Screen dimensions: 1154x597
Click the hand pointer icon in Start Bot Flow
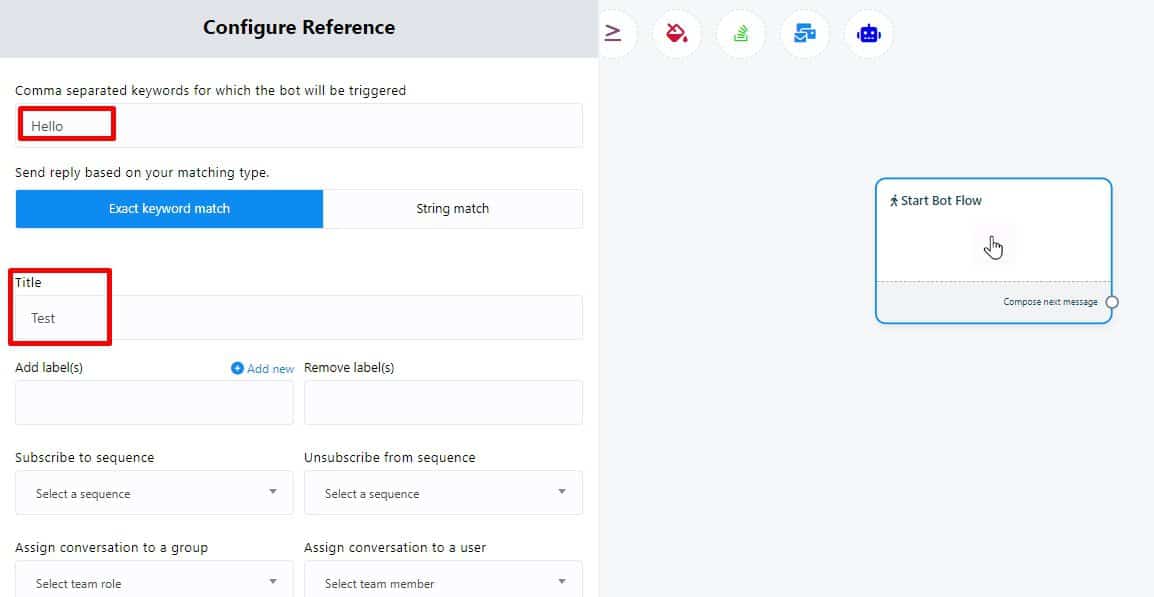(x=993, y=247)
